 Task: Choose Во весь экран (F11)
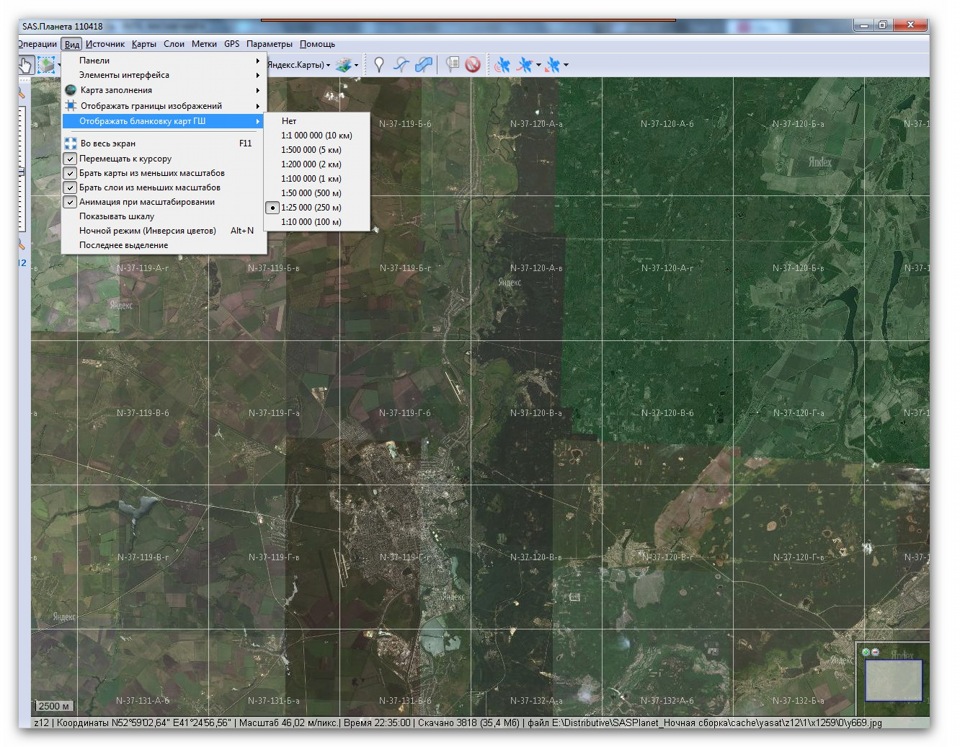163,143
